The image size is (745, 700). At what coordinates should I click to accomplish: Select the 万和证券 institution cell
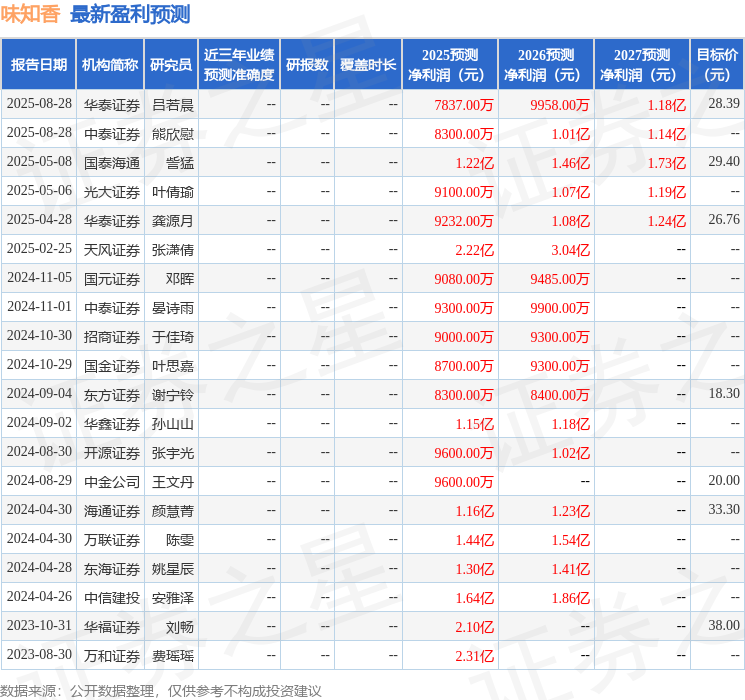coord(112,656)
